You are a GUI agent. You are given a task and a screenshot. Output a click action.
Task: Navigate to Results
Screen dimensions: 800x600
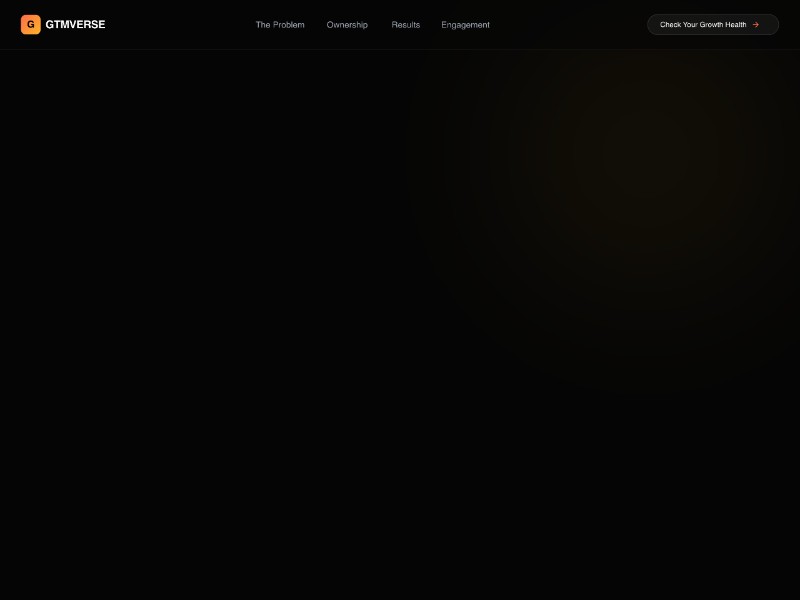click(406, 25)
